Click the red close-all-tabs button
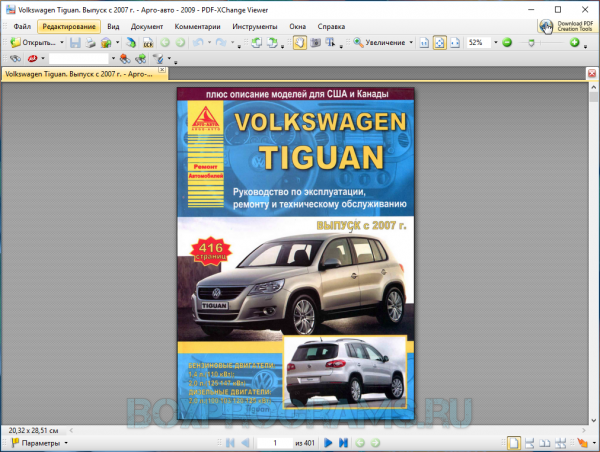Viewport: 600px width, 452px height. (x=592, y=73)
